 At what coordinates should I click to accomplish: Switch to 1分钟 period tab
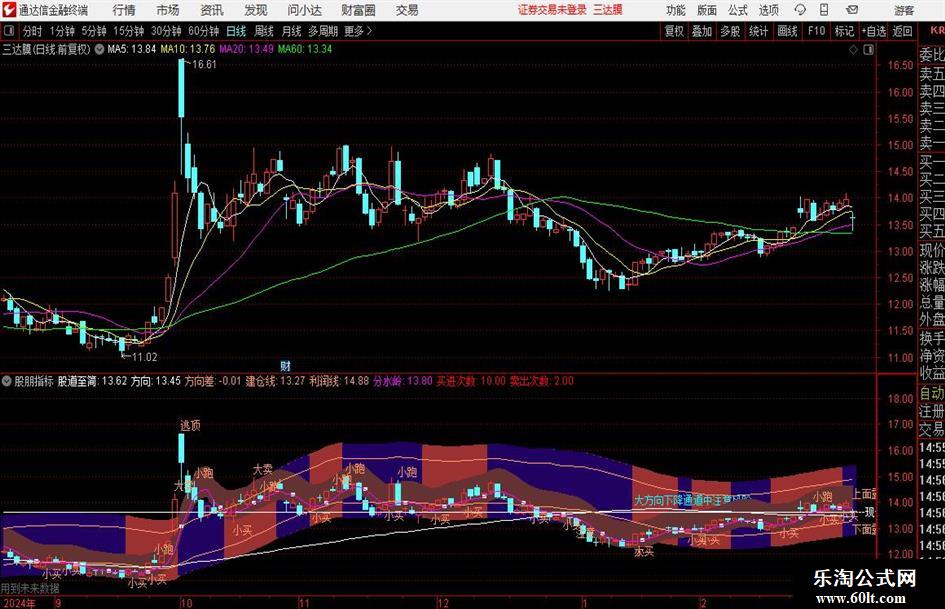tap(62, 31)
